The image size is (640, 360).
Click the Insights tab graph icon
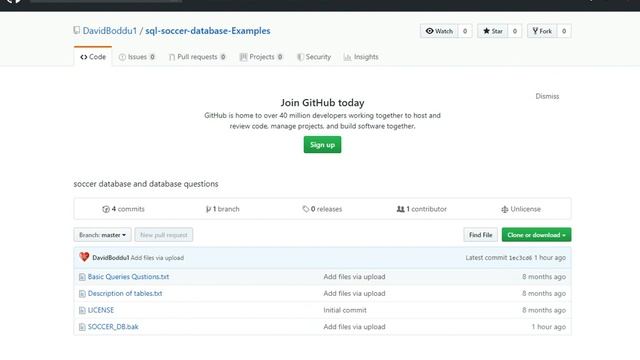347,57
